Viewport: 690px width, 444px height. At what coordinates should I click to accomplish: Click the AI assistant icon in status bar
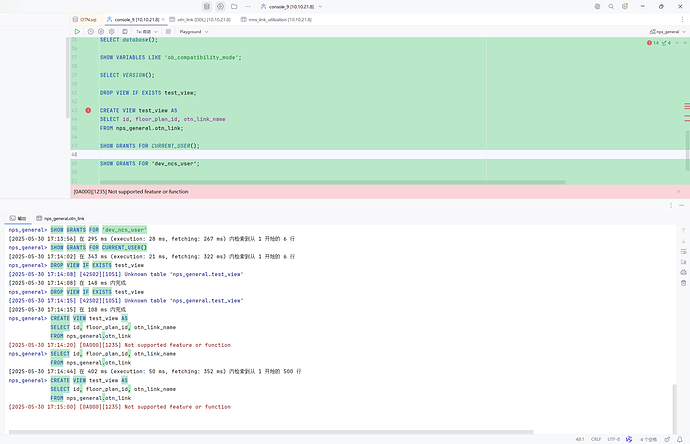[629, 439]
